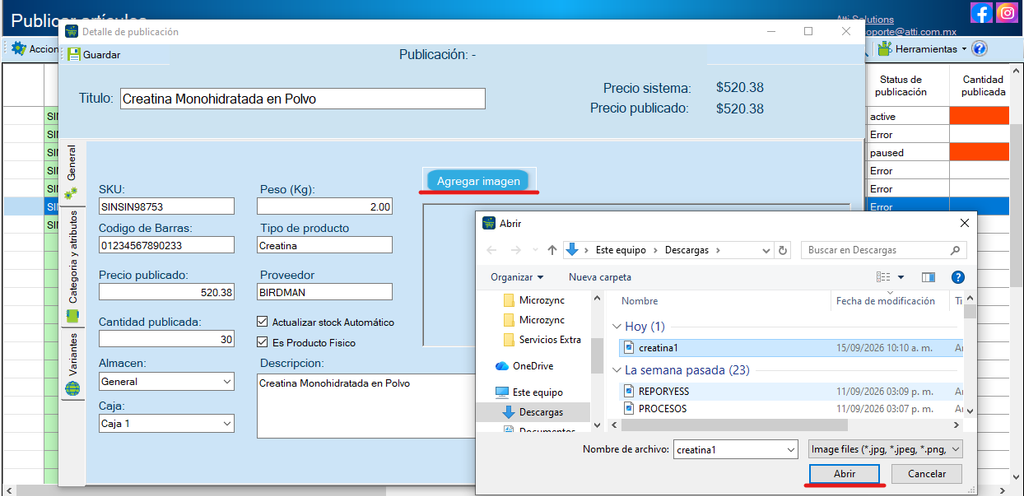Click Cancelar button in file dialog

pyautogui.click(x=927, y=474)
